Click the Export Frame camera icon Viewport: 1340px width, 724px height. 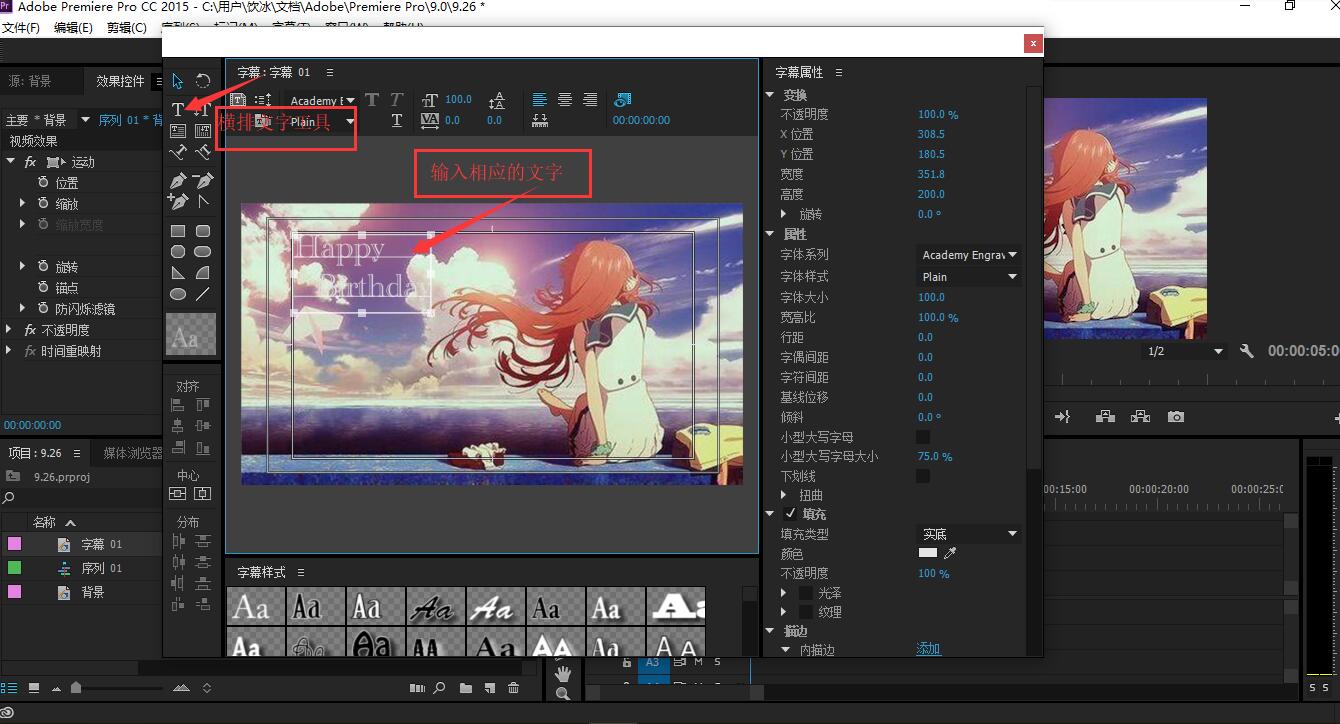click(1176, 417)
